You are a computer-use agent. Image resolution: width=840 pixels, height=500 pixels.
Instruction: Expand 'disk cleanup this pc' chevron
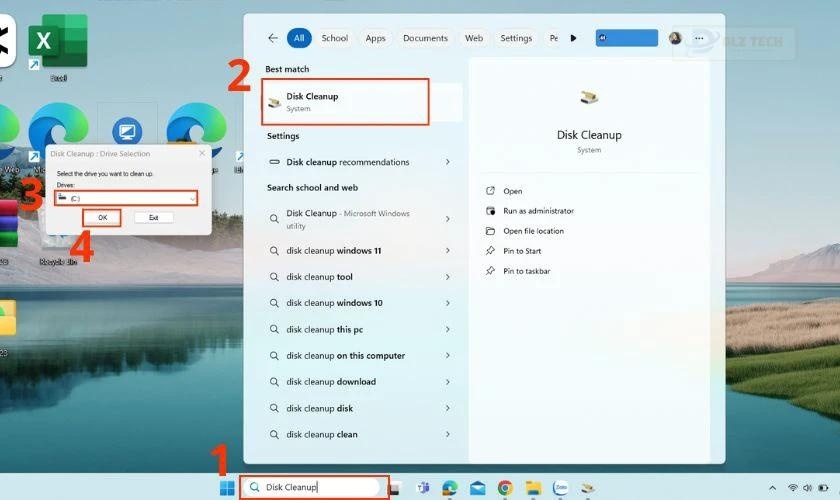[447, 330]
